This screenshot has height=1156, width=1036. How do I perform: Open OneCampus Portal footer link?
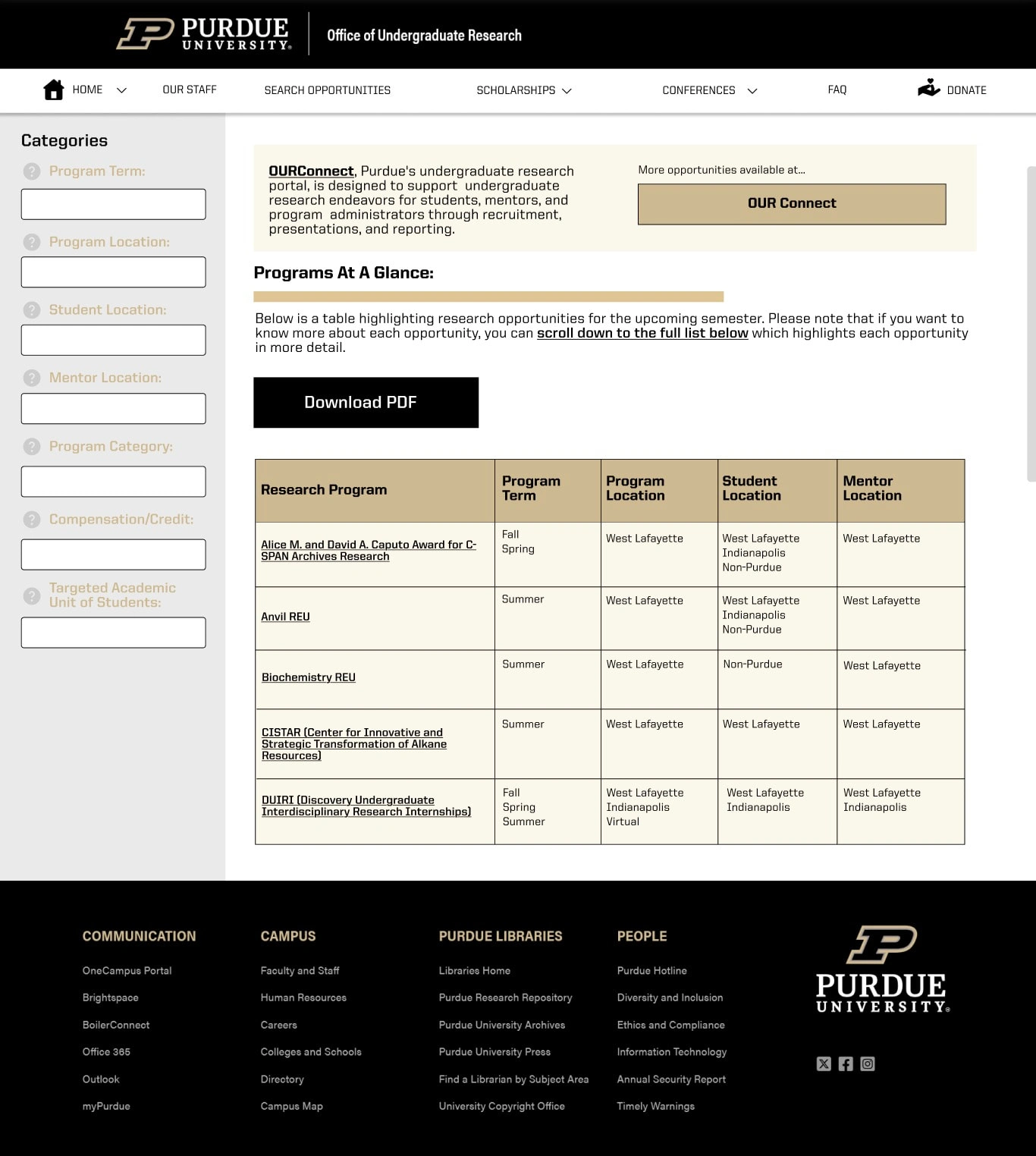click(x=127, y=971)
